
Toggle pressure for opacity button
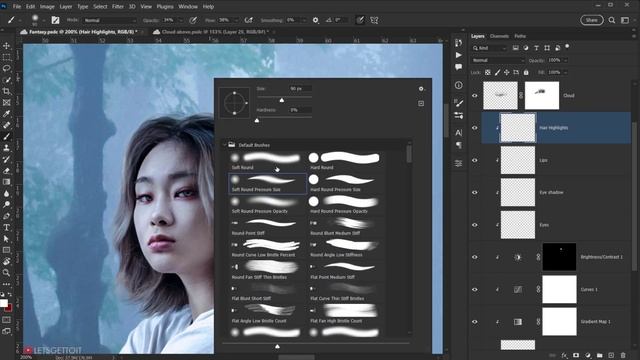click(193, 20)
